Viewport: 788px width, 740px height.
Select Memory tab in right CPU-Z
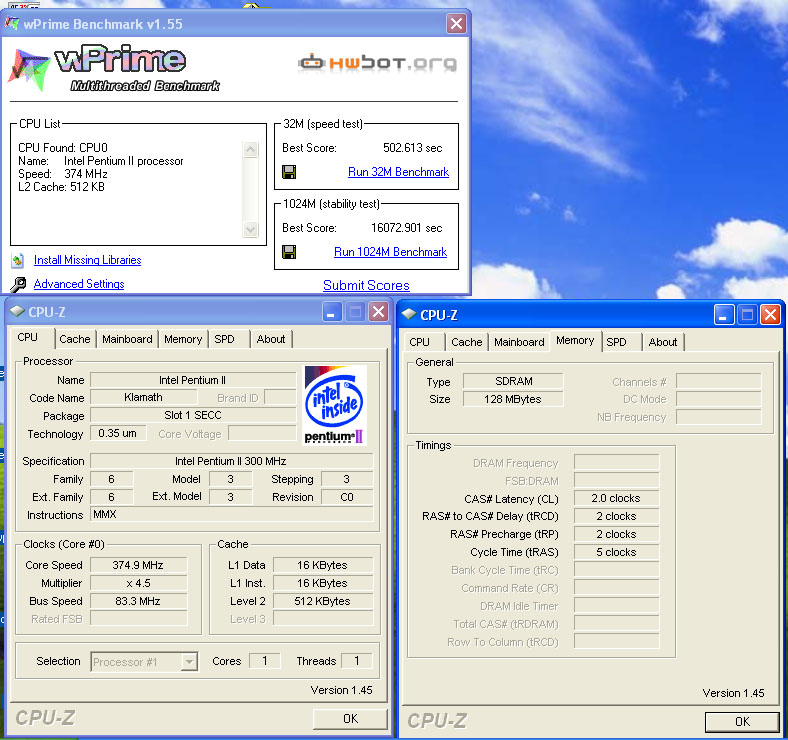coord(575,340)
